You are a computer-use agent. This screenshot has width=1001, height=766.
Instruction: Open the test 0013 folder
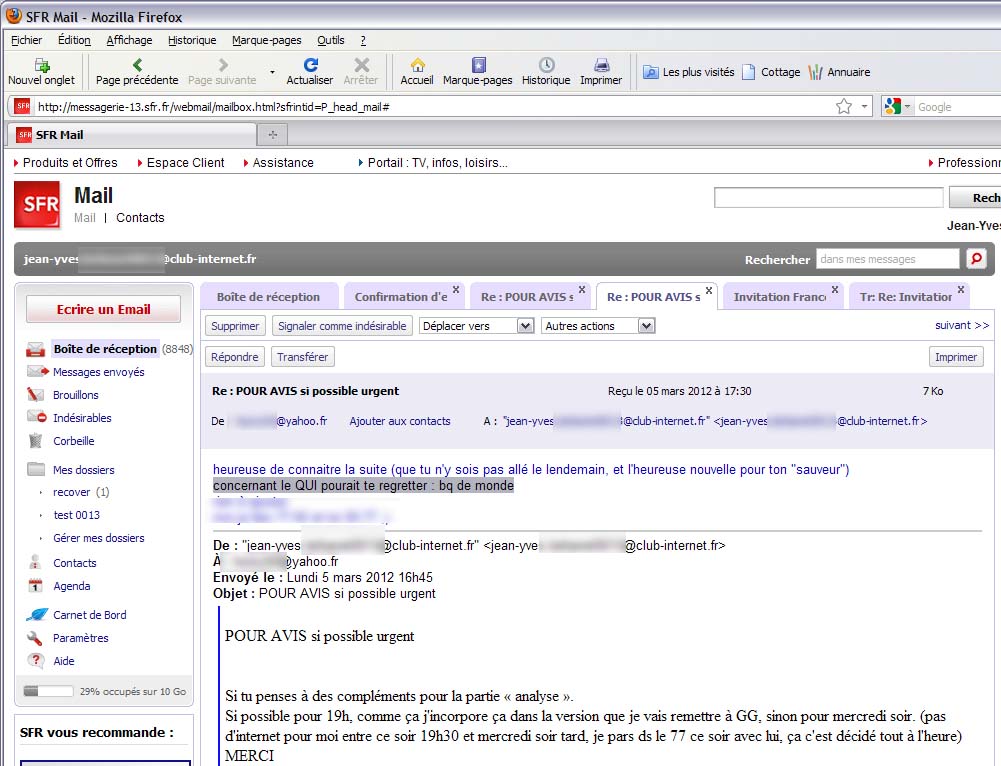point(76,515)
